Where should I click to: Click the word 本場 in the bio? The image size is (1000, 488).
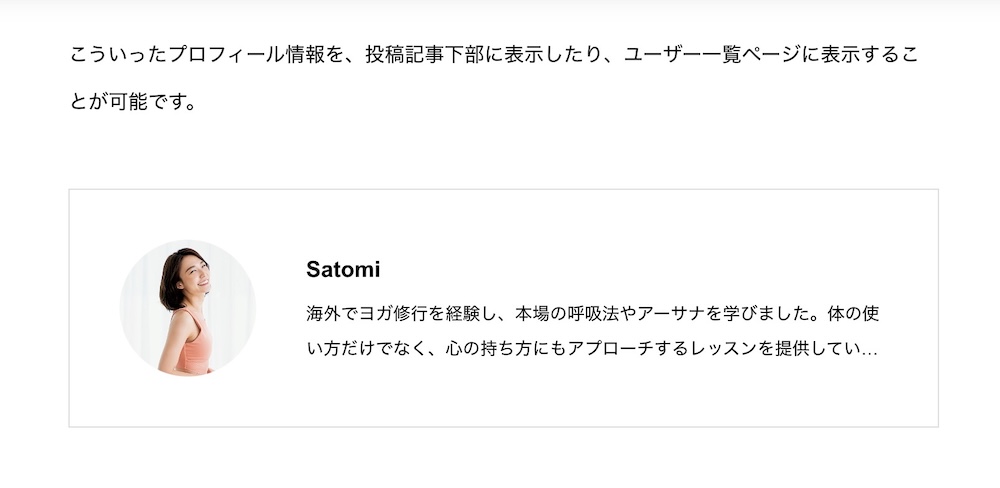[532, 314]
